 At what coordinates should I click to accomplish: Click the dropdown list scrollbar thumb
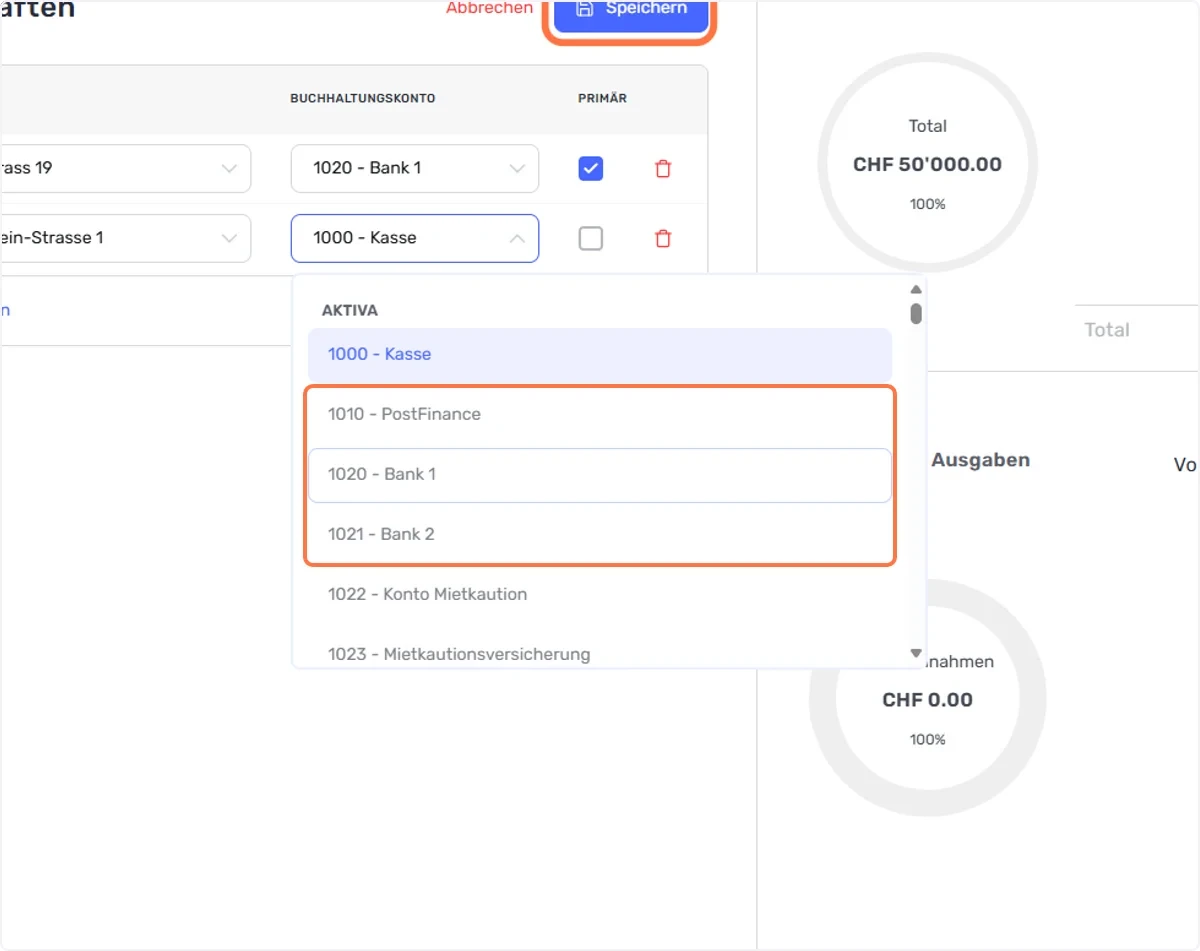point(916,314)
